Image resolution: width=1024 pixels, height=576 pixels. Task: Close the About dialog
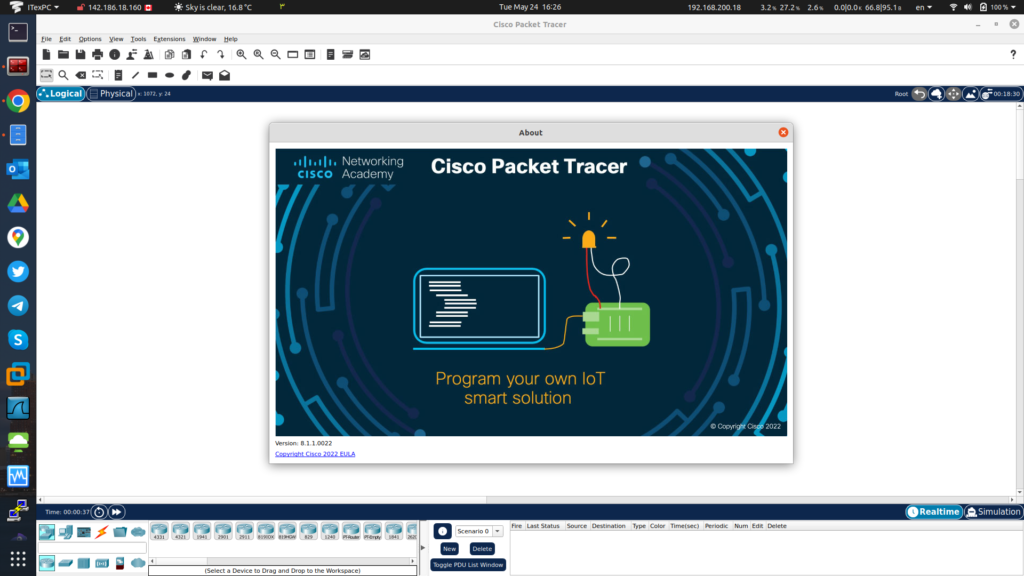(x=783, y=132)
